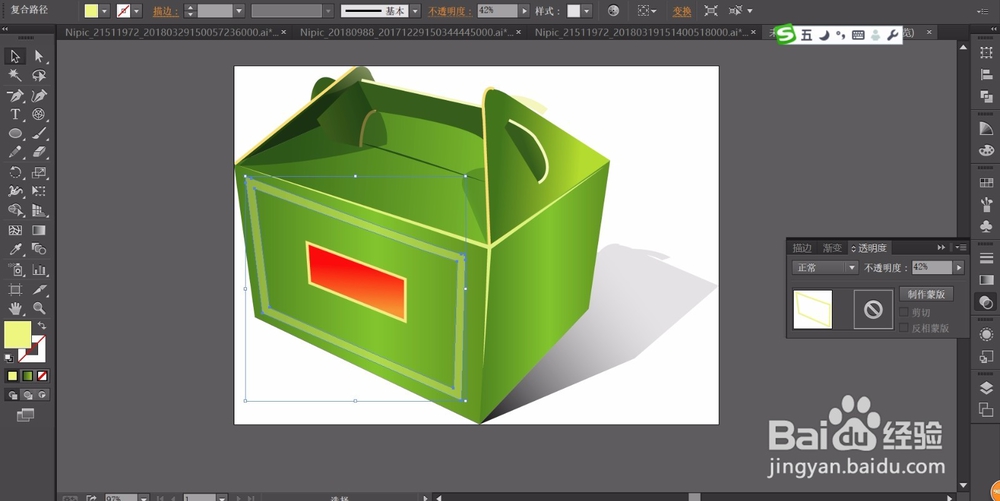This screenshot has height=501, width=1000.
Task: Click the large yellow Fill swatch
Action: 17,335
